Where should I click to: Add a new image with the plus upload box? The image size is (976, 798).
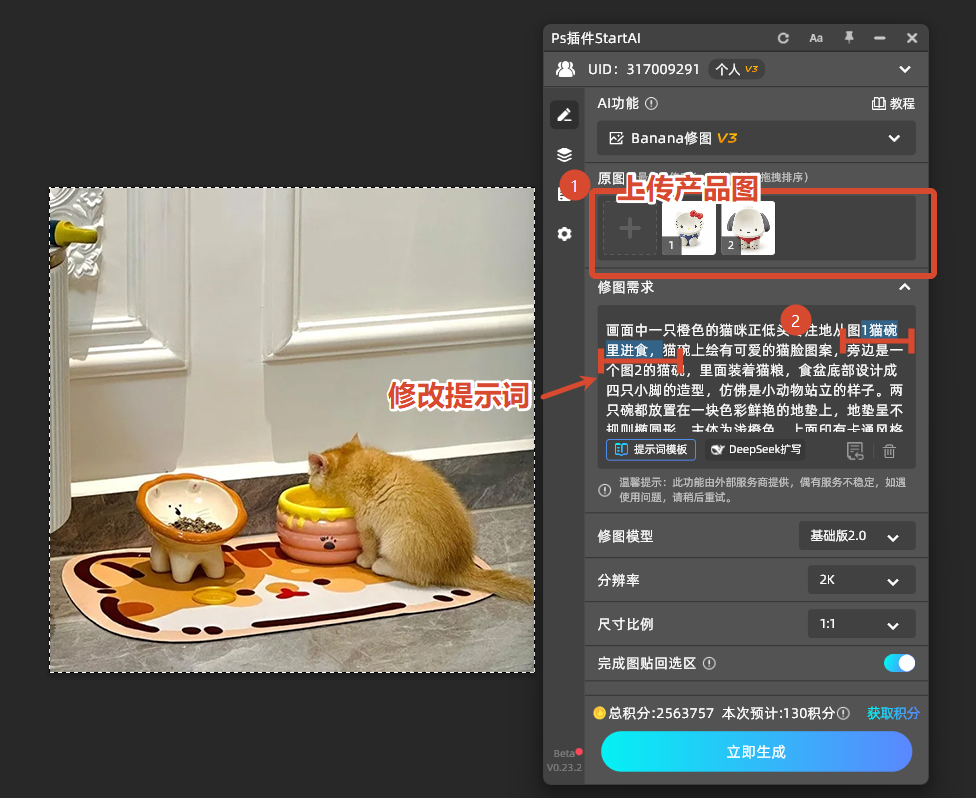tap(630, 228)
